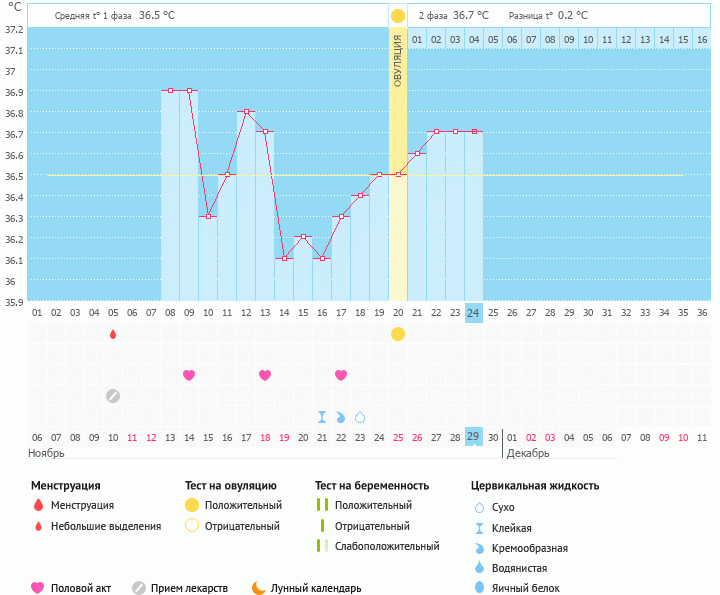
Task: Open the gray medication icon on November 10
Action: point(113,396)
